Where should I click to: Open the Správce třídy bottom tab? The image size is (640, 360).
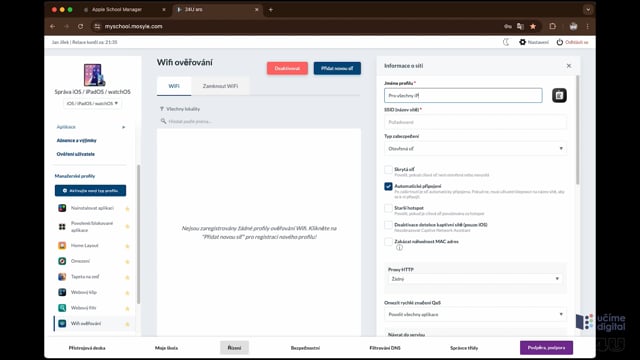click(x=464, y=348)
